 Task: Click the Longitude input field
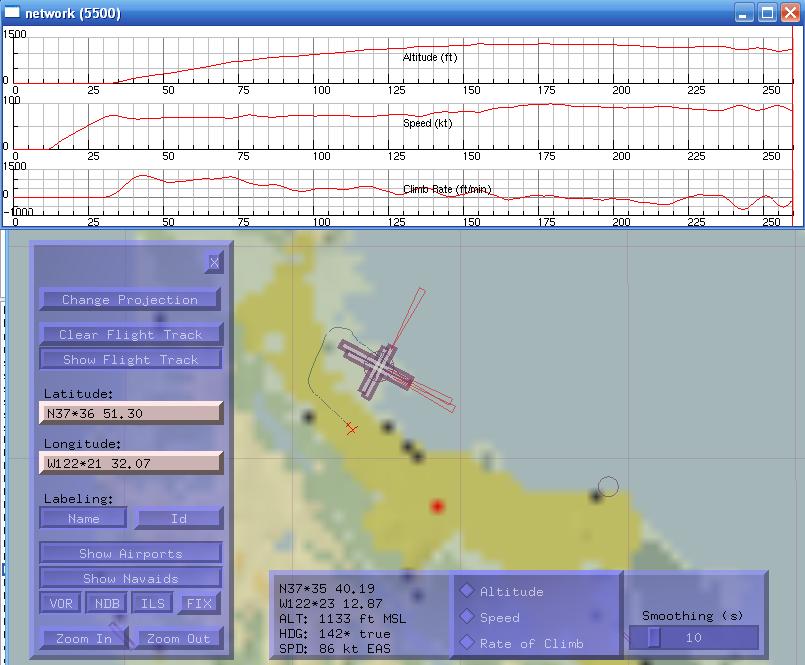pos(130,463)
